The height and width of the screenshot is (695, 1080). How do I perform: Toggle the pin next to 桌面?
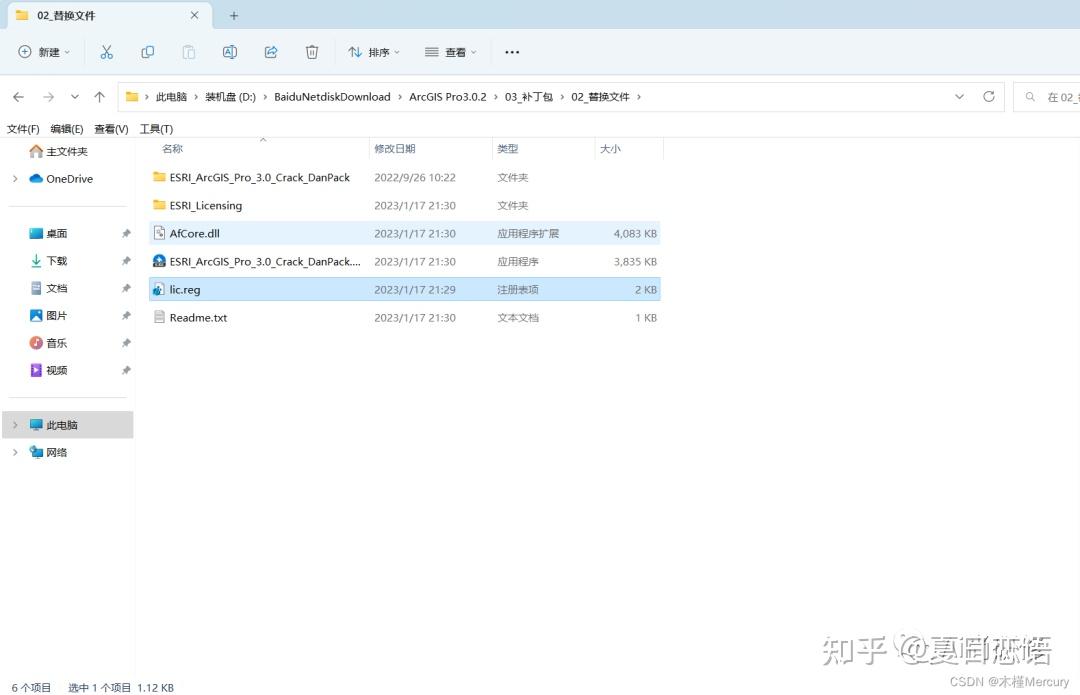click(x=127, y=233)
